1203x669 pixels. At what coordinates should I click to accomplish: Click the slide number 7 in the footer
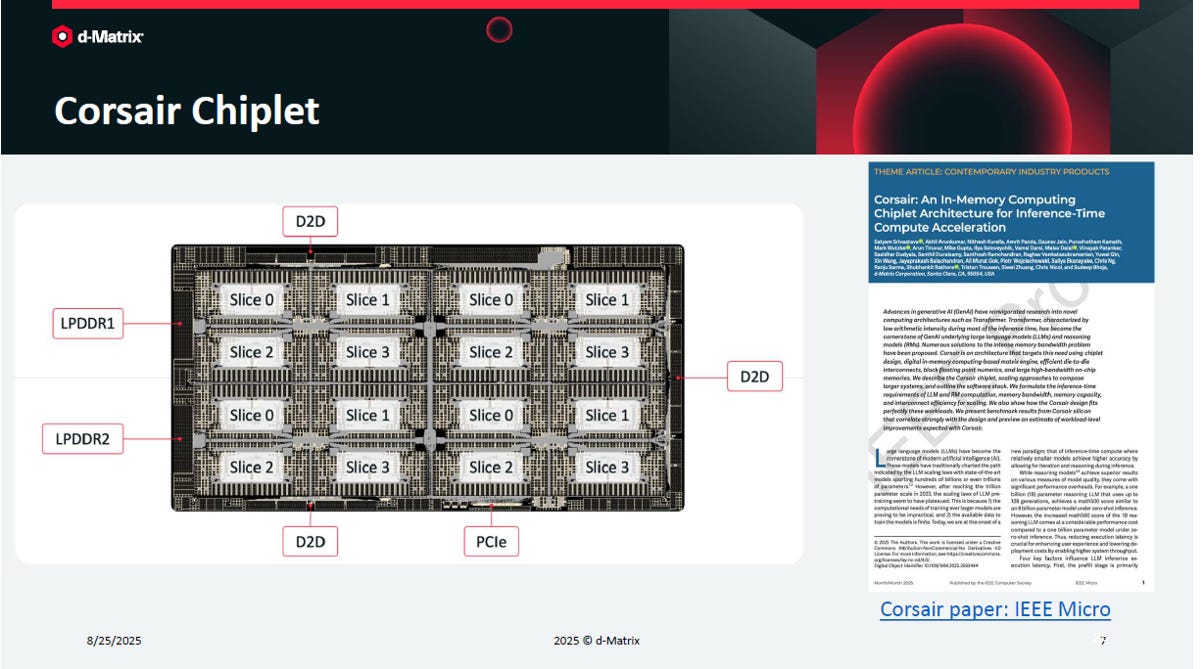pos(1103,640)
